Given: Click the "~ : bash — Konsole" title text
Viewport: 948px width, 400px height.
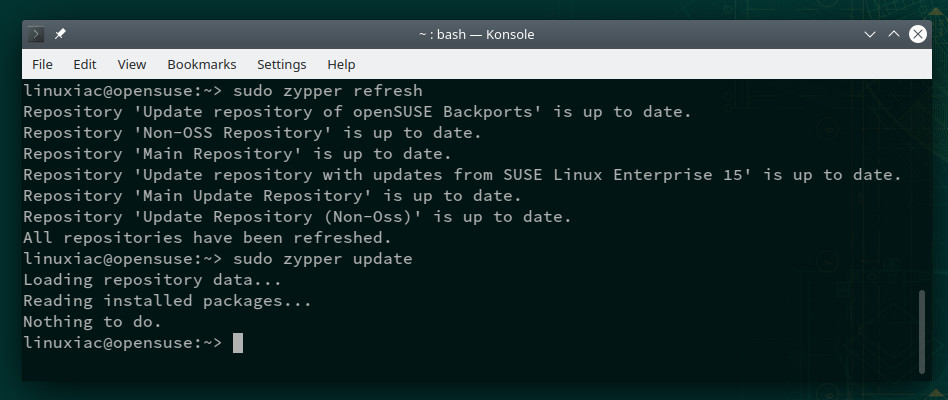Looking at the screenshot, I should tap(476, 34).
